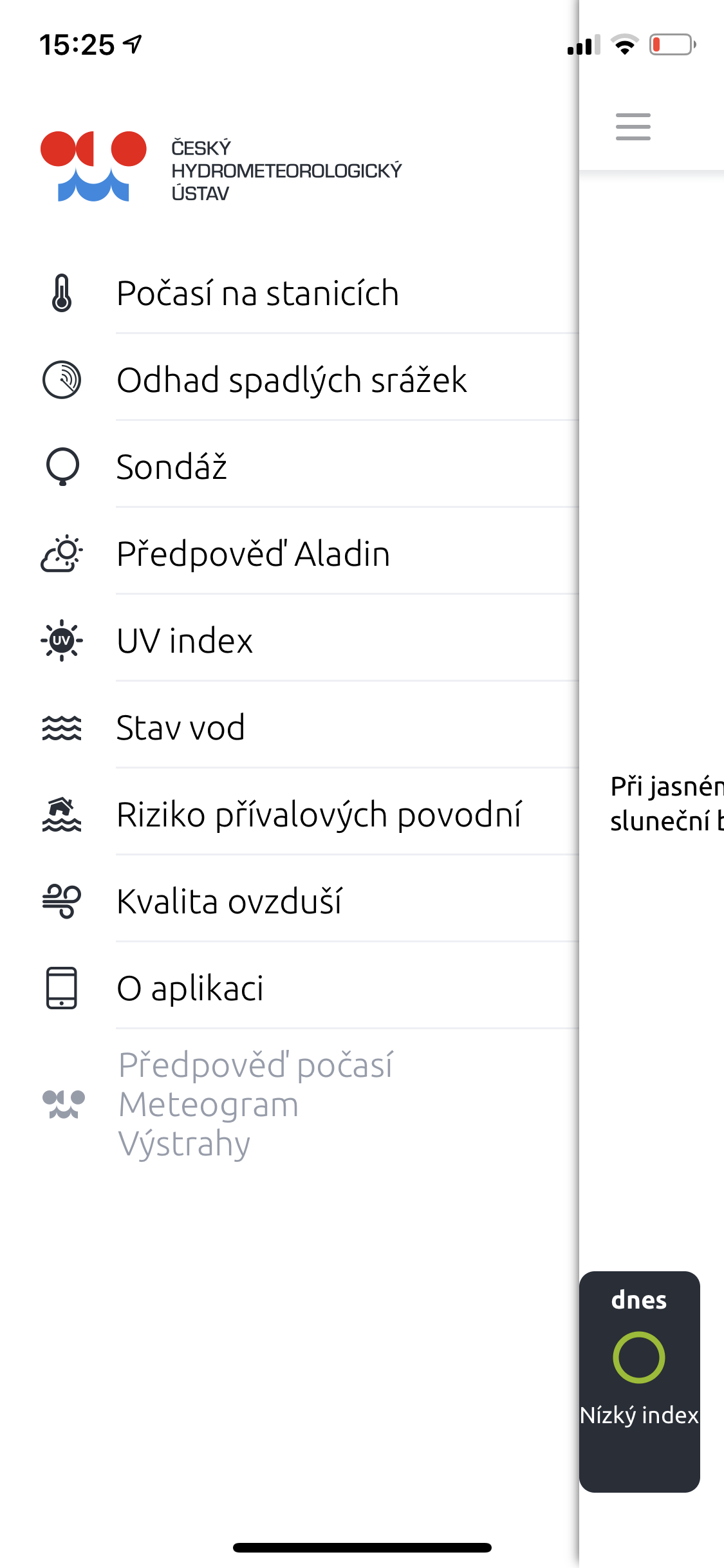Click the sun-cloud icon for Předpověď Aladin
Viewport: 724px width, 1568px height.
coord(61,554)
